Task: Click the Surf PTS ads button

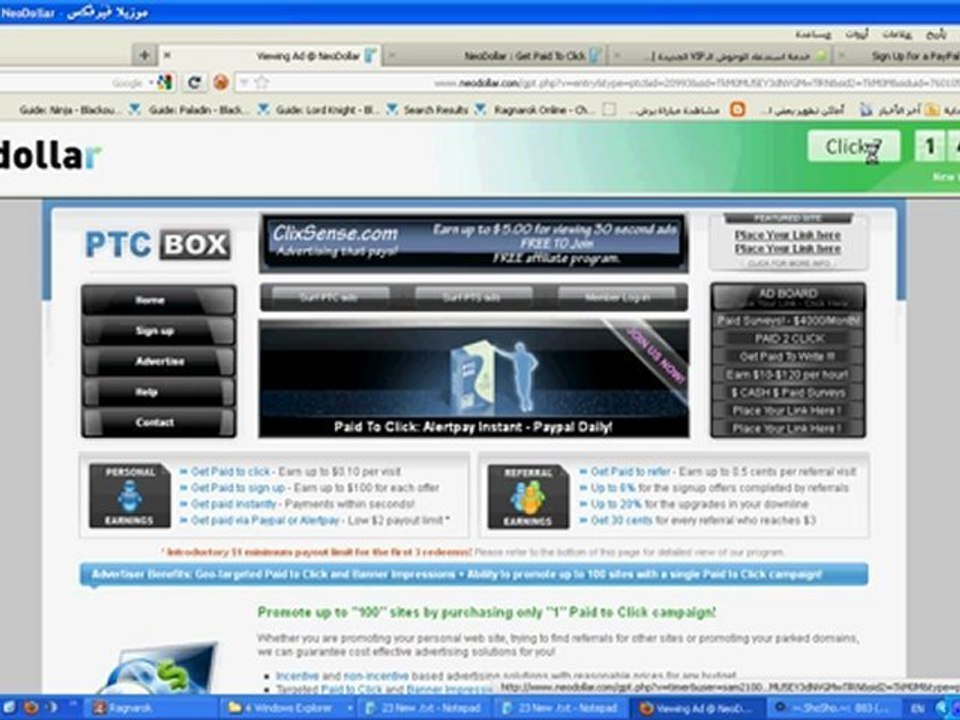Action: 471,298
